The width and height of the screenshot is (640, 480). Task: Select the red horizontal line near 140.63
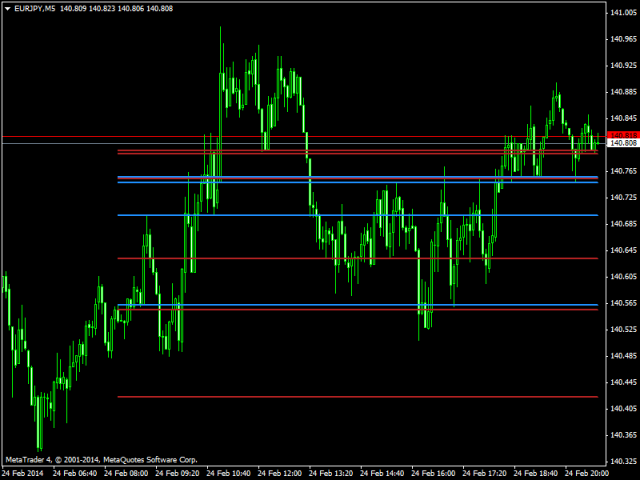(358, 258)
